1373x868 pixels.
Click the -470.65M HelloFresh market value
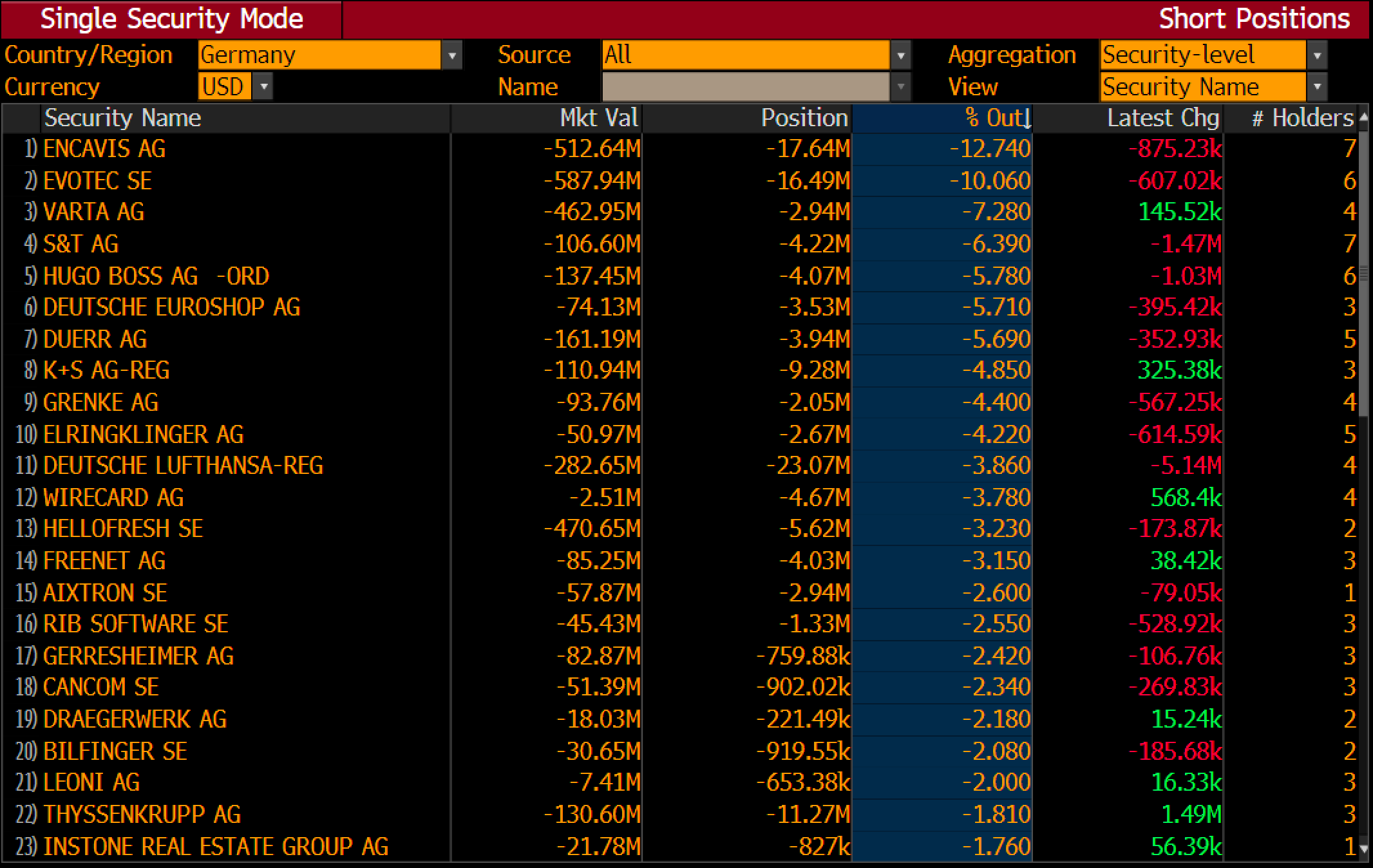pos(592,529)
